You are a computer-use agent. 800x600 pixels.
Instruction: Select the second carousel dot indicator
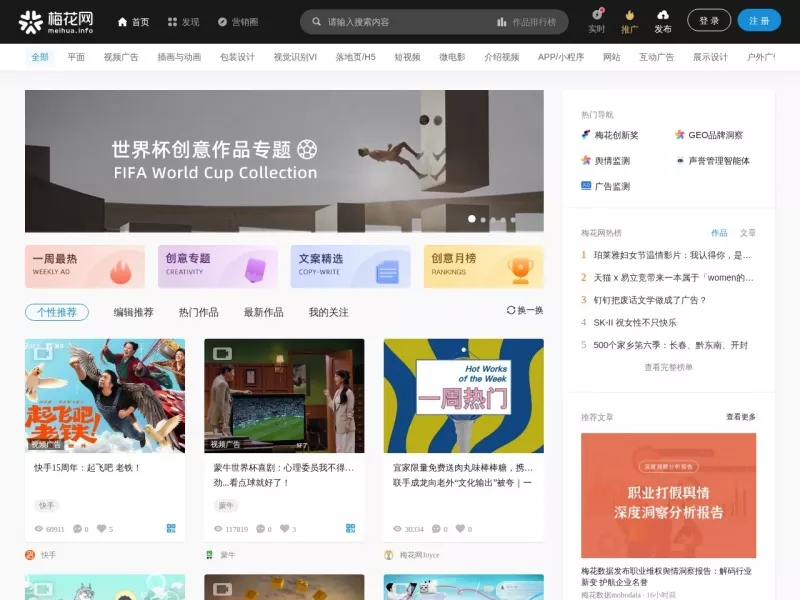(x=483, y=220)
